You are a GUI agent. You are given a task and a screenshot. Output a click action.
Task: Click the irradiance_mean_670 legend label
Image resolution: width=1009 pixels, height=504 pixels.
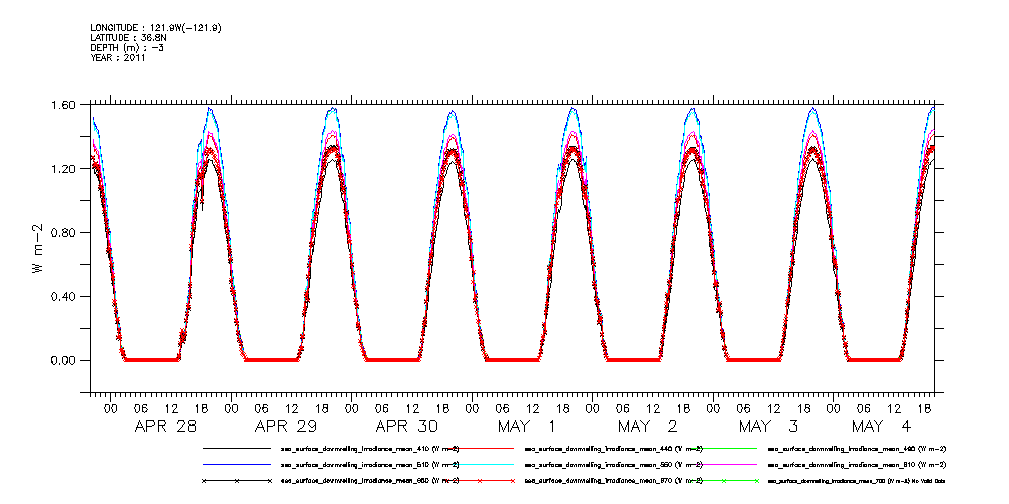[x=614, y=481]
